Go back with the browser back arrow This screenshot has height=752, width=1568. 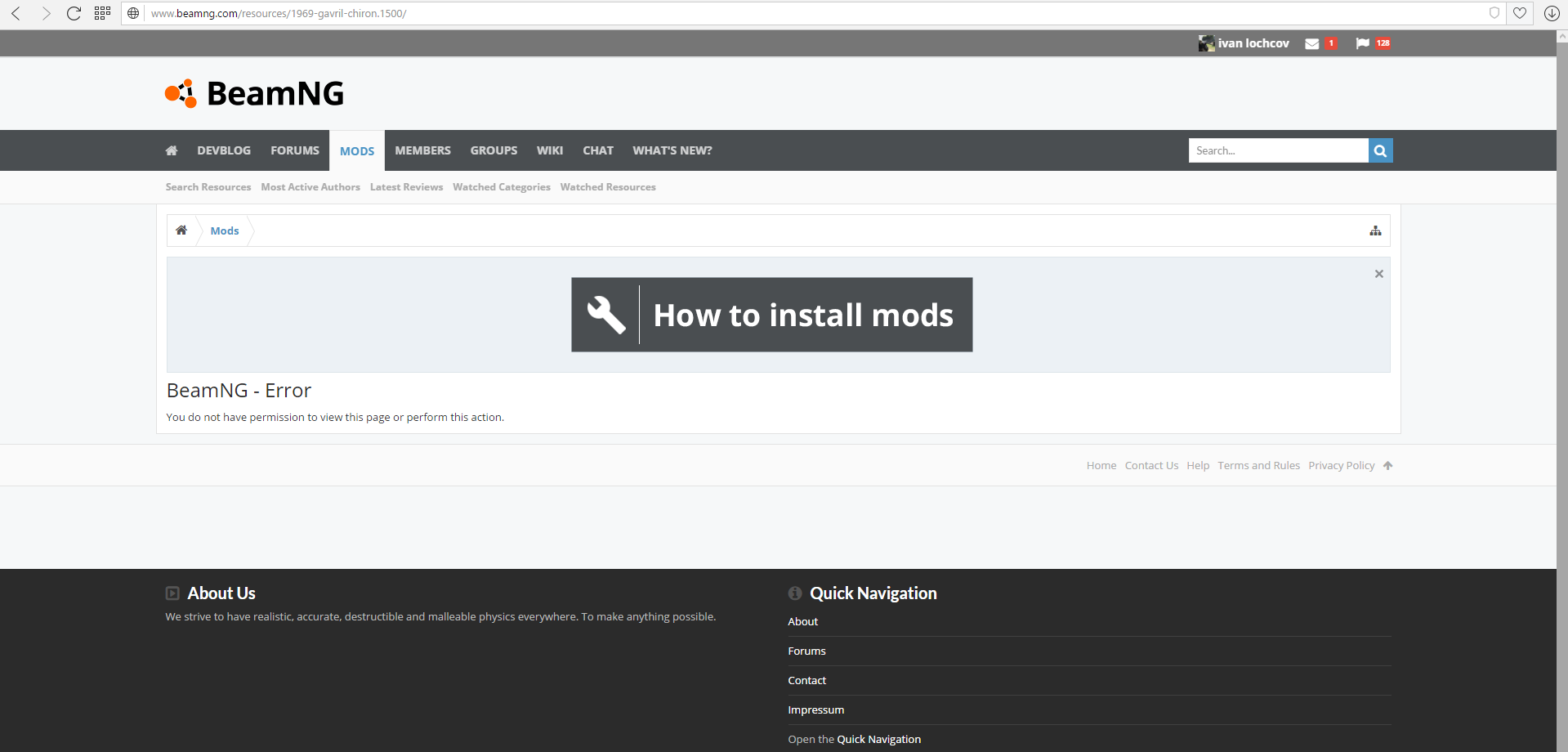point(16,13)
